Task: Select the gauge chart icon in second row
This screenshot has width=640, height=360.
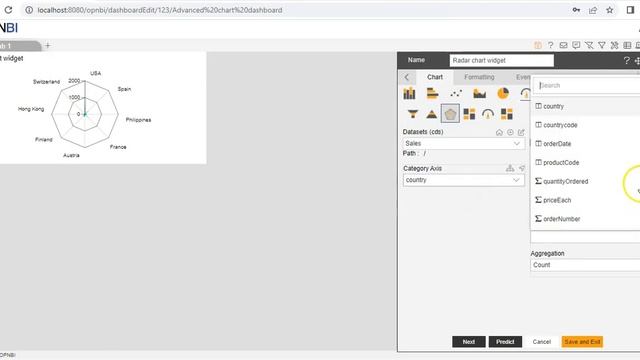Action: (488, 114)
